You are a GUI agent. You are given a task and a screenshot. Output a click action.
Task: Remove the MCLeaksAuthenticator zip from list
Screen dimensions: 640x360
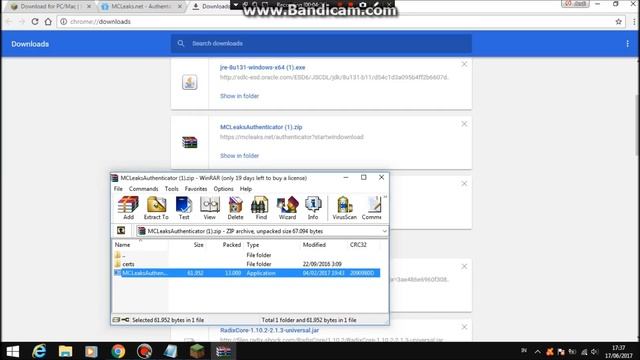tap(464, 124)
